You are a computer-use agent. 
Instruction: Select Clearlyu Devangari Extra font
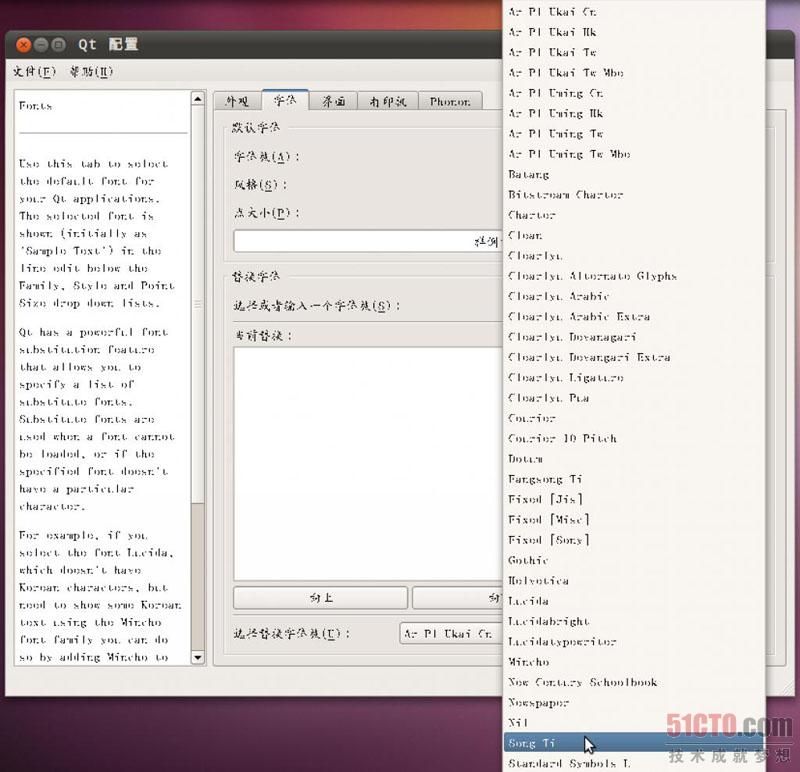point(634,357)
